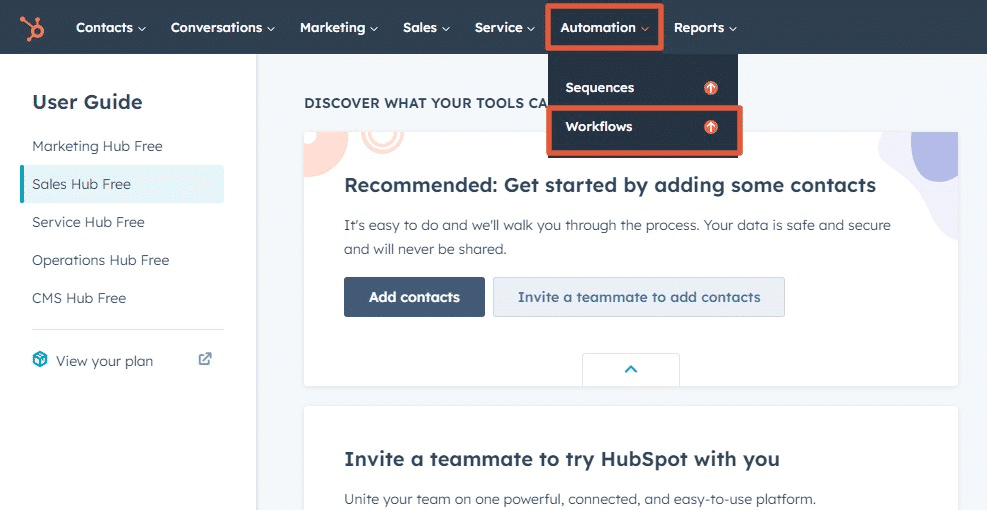The image size is (987, 510).
Task: Switch to Service Hub Free guide
Action: point(88,222)
